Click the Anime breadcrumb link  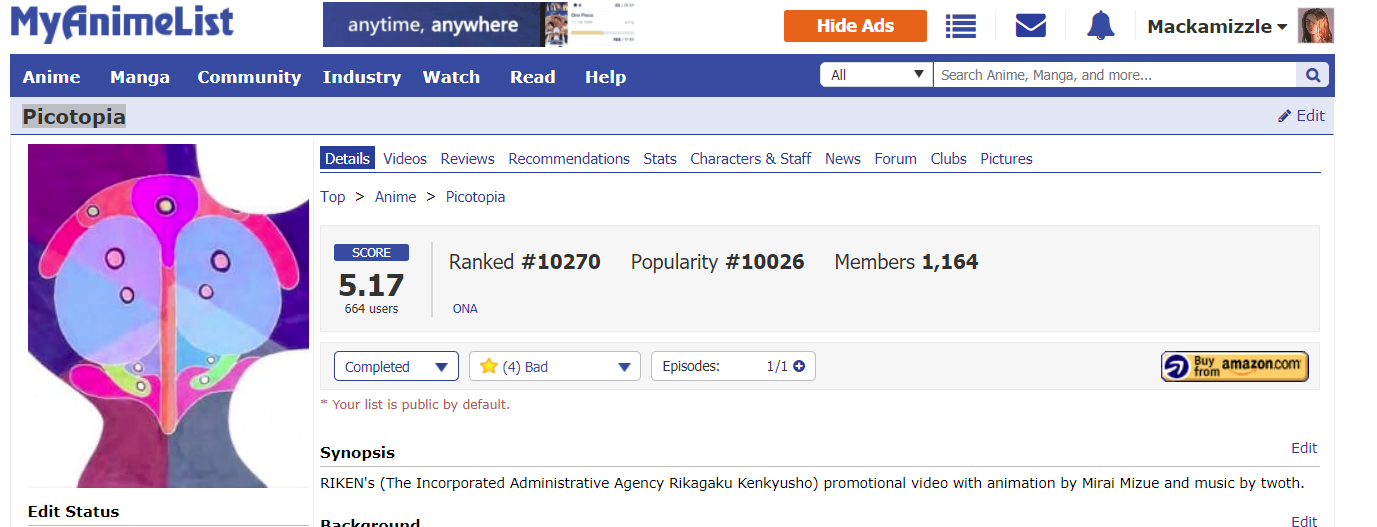[x=395, y=197]
